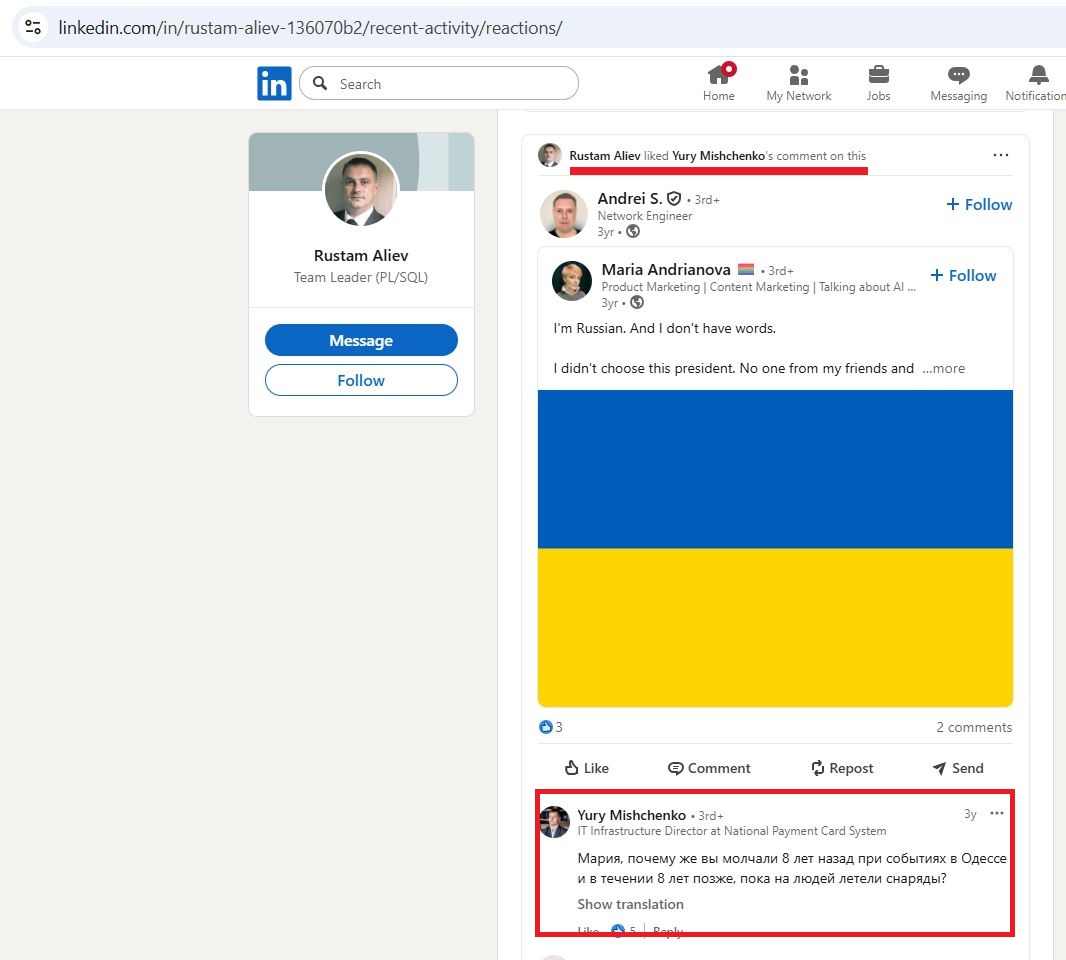Follow Maria Andrianova

pyautogui.click(x=963, y=275)
